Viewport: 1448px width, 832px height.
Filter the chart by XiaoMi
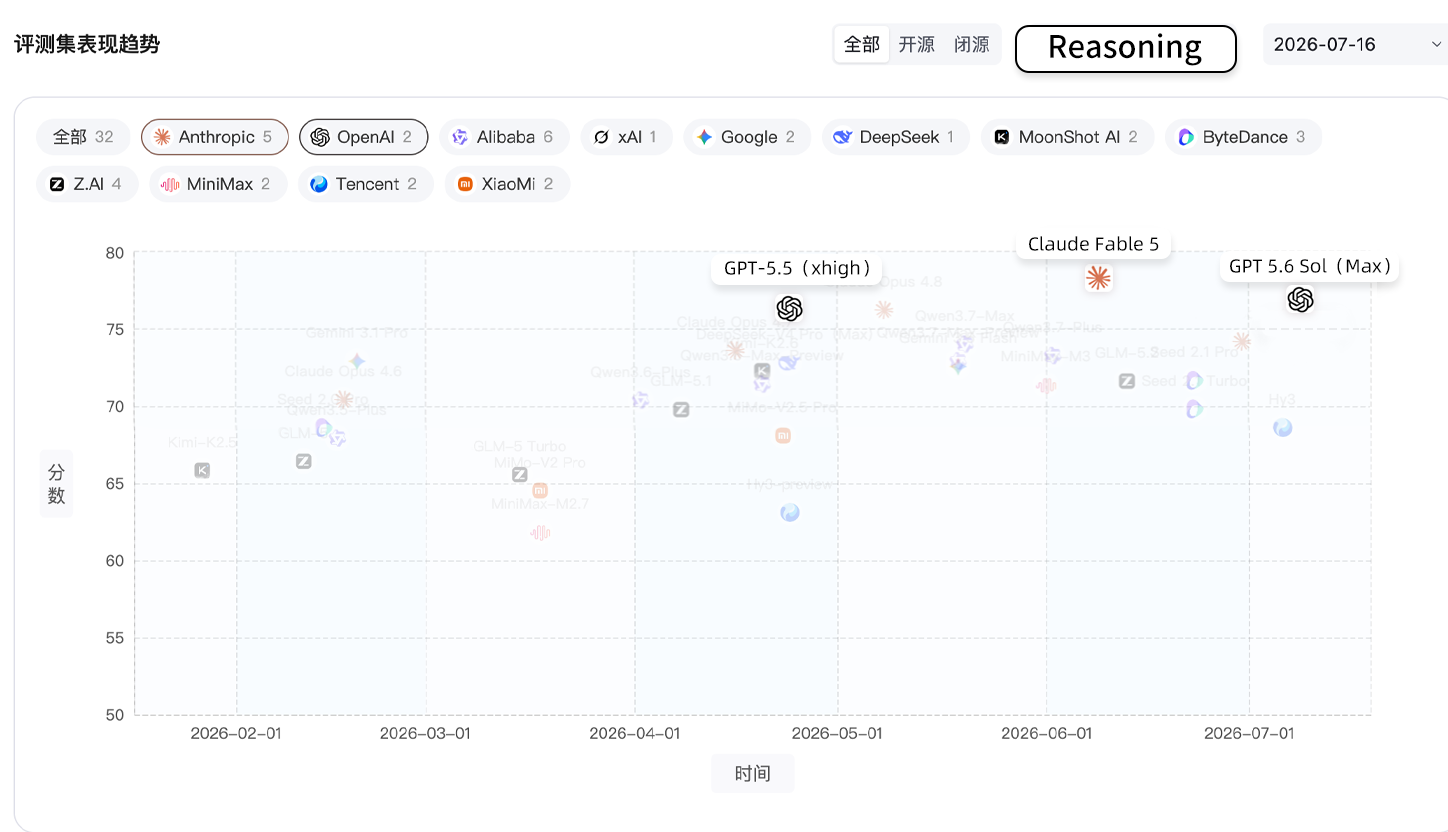(507, 184)
